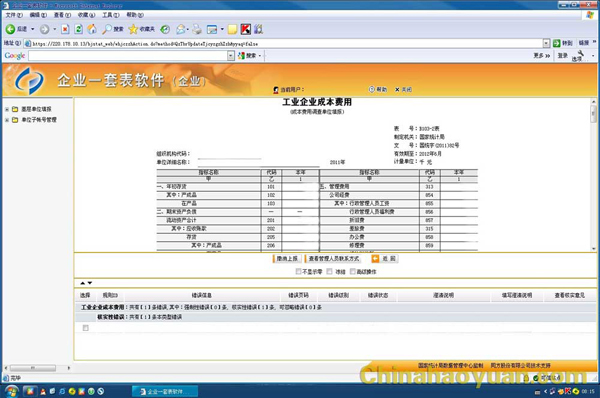The height and width of the screenshot is (398, 600).
Task: Open the 文件 menu
Action: (14, 15)
